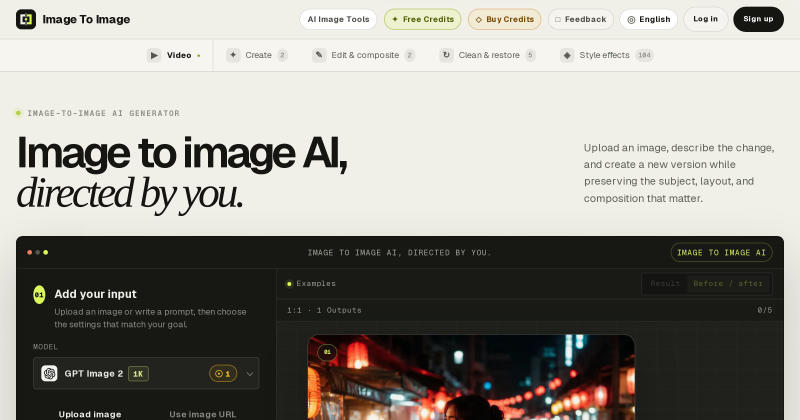Click the Edit & composite pencil icon
Screen dimensions: 800x420
click(x=319, y=55)
